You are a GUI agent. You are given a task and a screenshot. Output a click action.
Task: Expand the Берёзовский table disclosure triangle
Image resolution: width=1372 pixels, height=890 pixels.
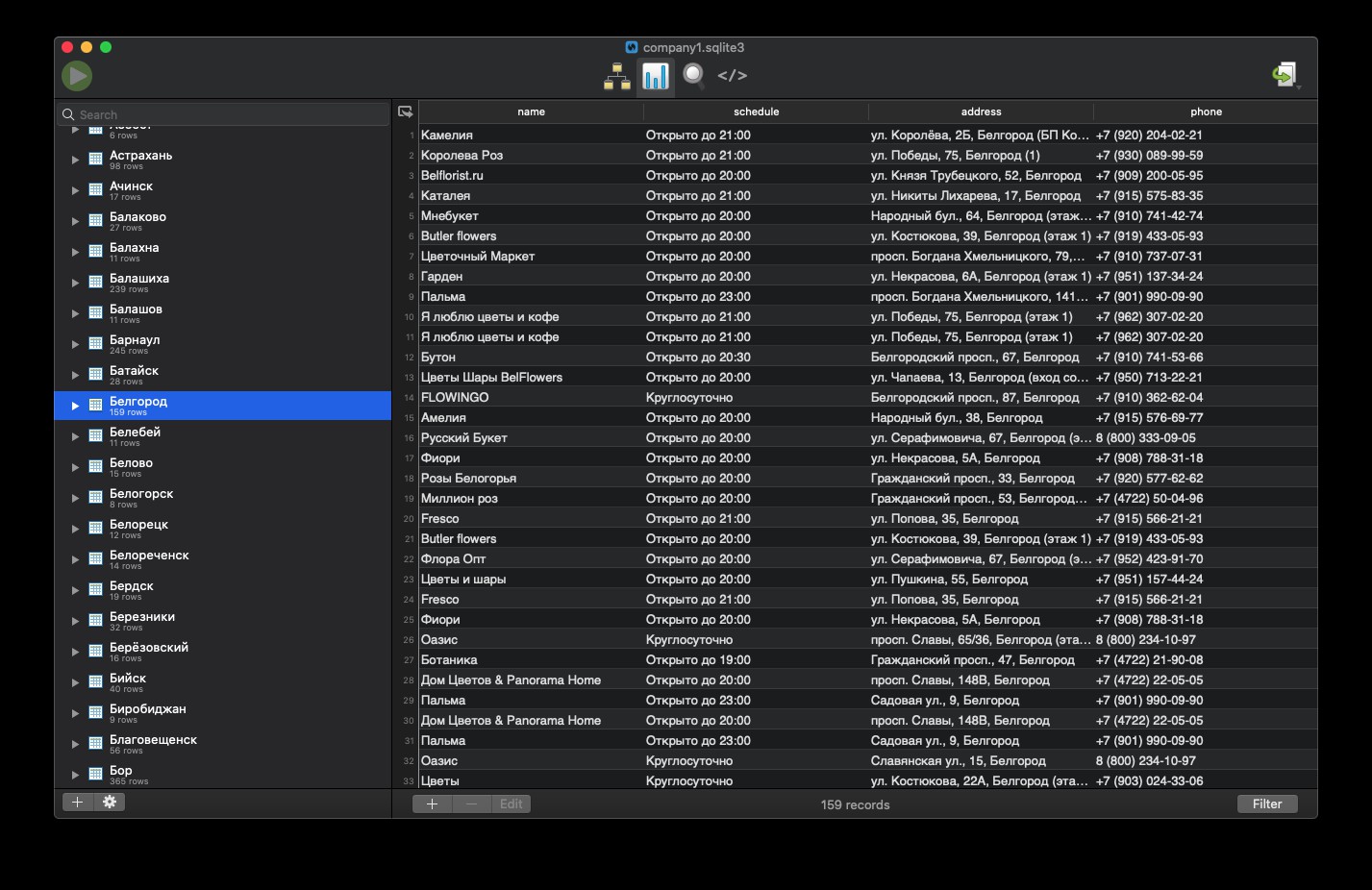(x=75, y=652)
